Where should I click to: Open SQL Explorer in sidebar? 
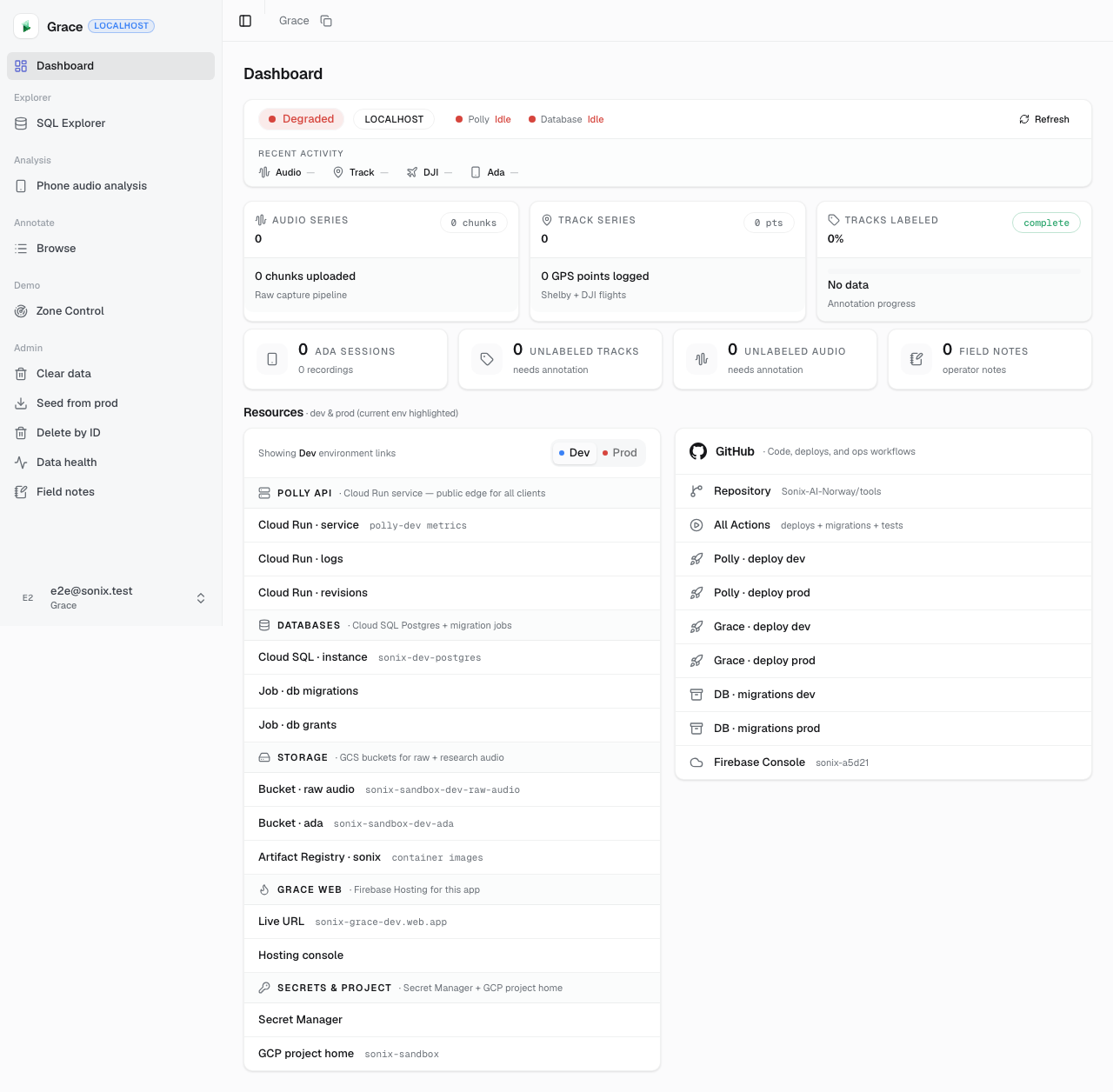pyautogui.click(x=110, y=123)
